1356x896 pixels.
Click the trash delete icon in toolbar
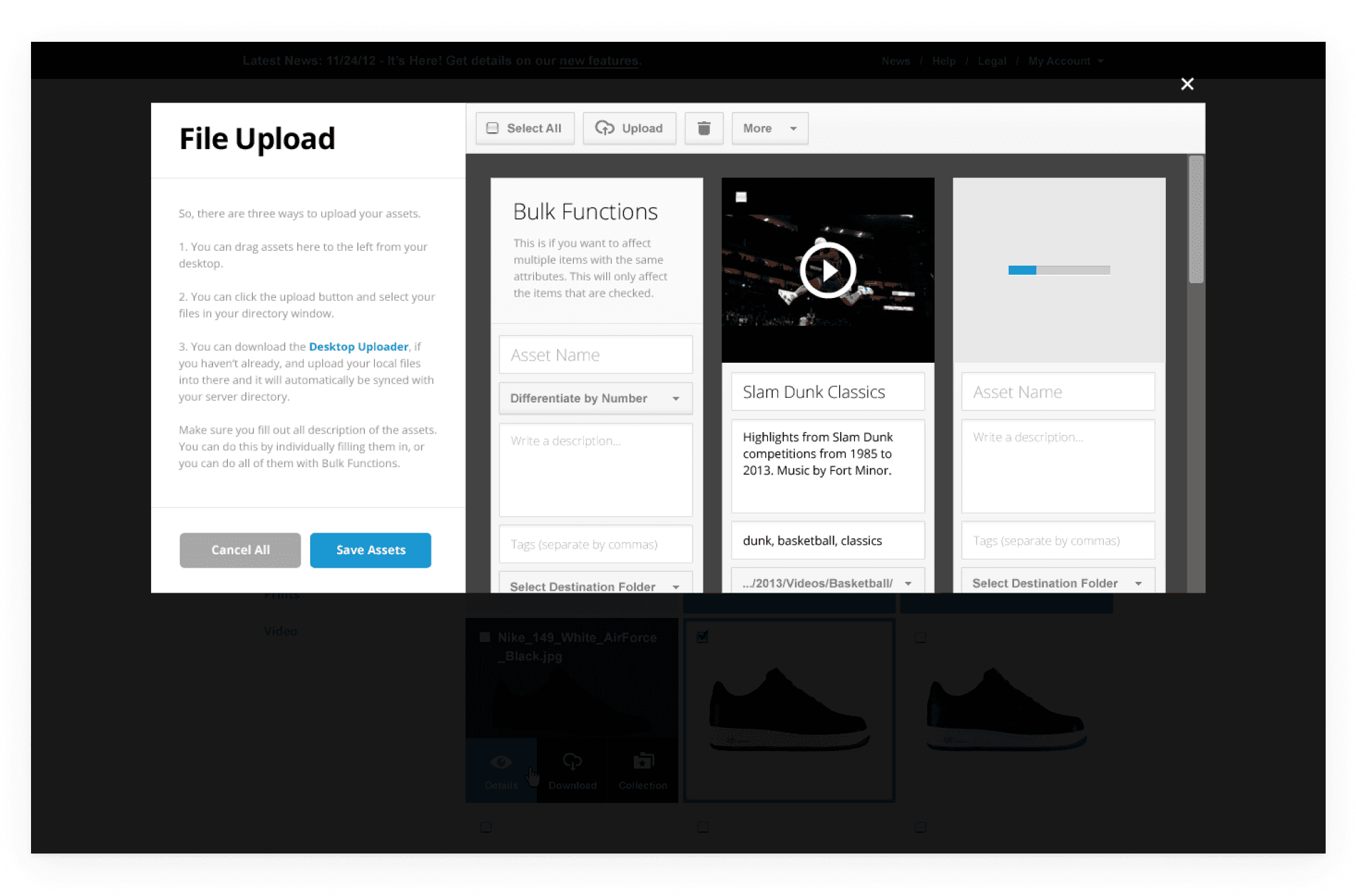[x=704, y=128]
